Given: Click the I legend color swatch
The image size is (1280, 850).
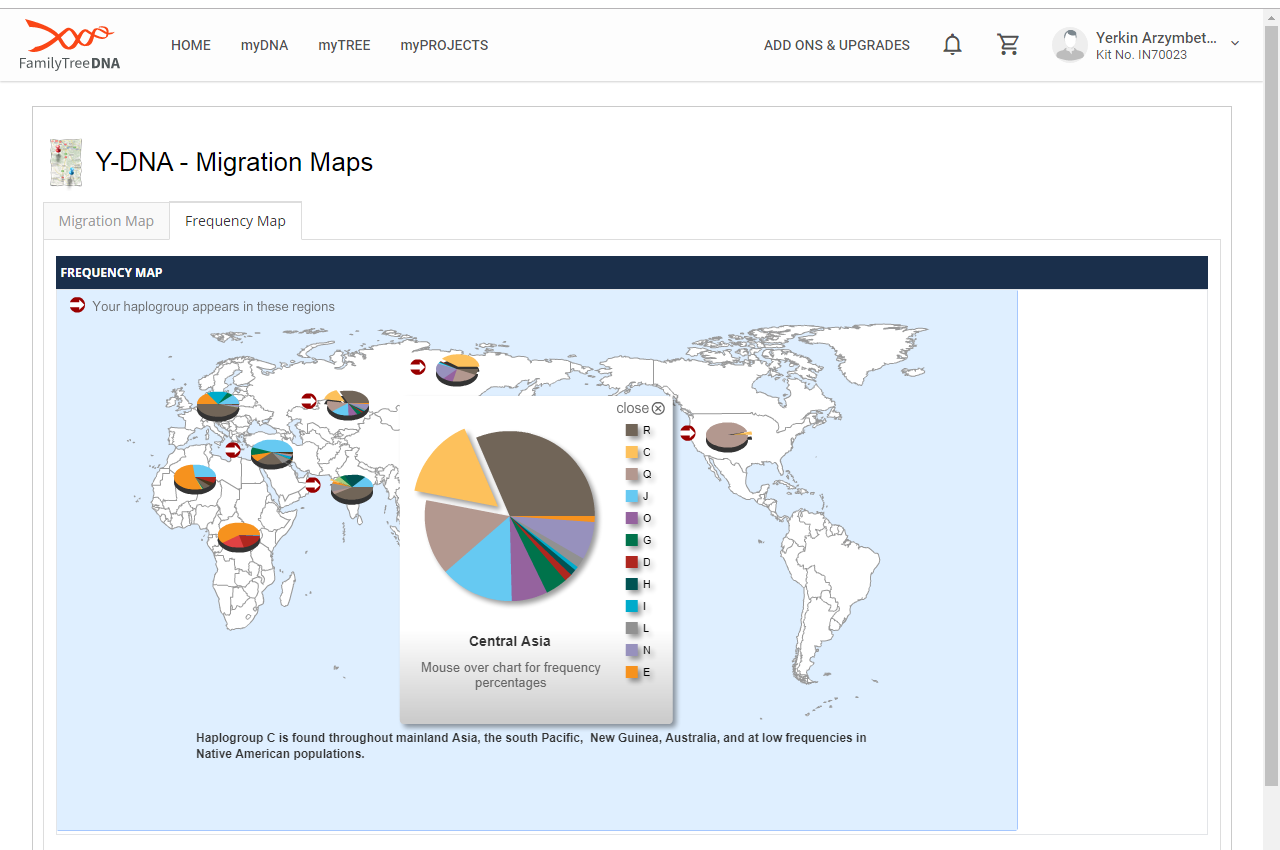Looking at the screenshot, I should pos(632,606).
